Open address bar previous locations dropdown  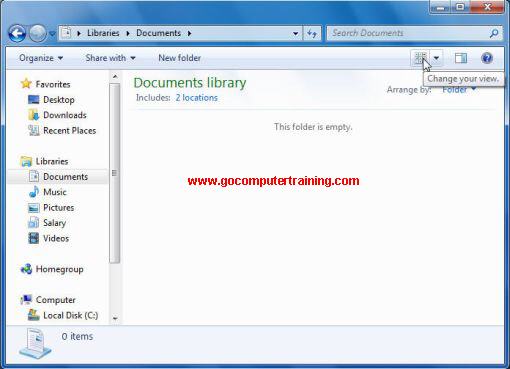pyautogui.click(x=295, y=33)
